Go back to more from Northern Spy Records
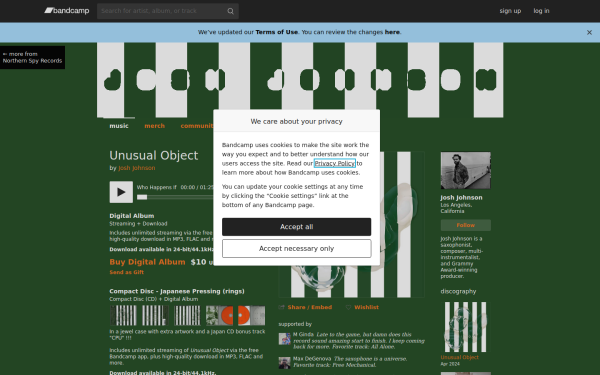This screenshot has width=600, height=375. 32,57
